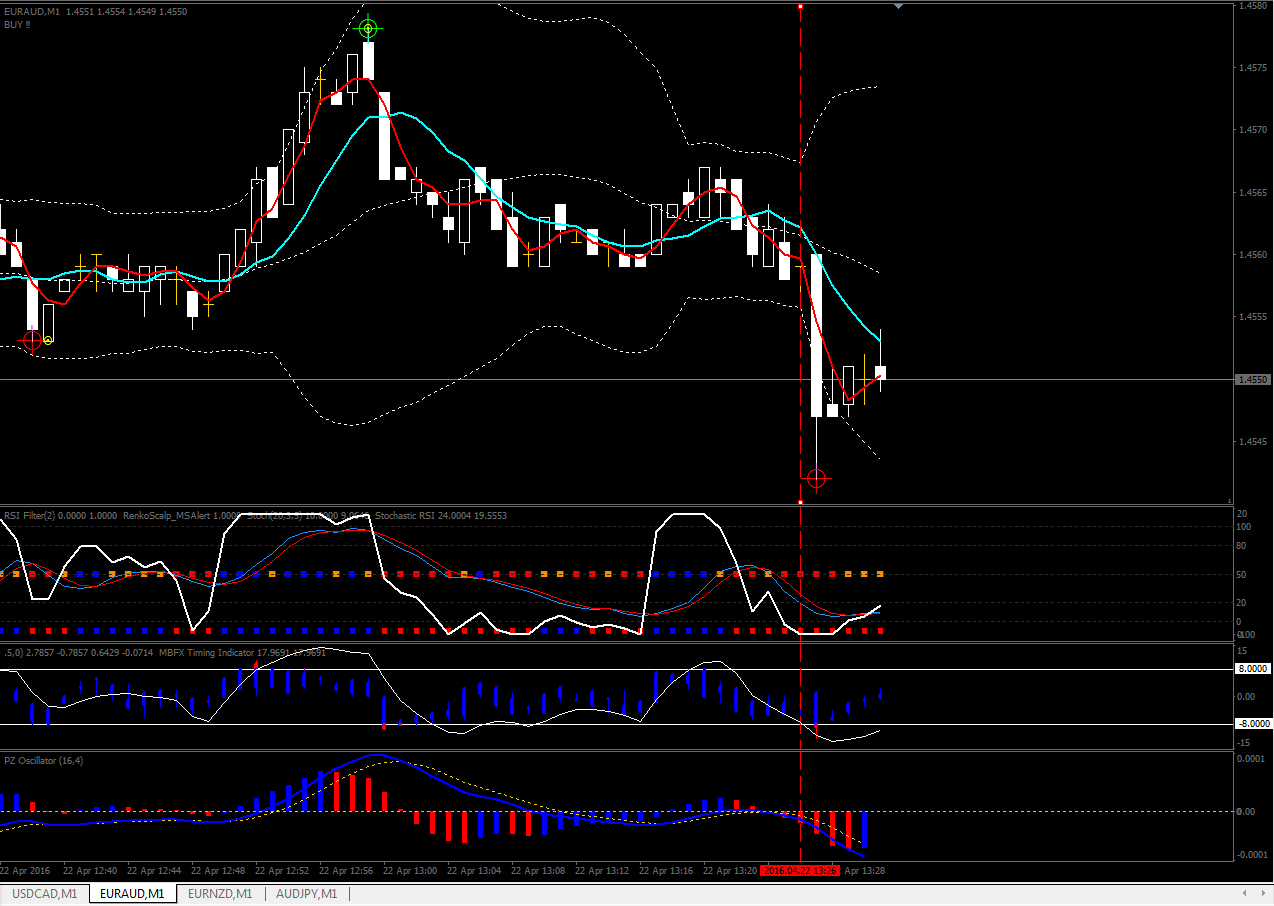Select the active EURAUD,M1 tab
This screenshot has width=1274, height=906.
click(132, 893)
